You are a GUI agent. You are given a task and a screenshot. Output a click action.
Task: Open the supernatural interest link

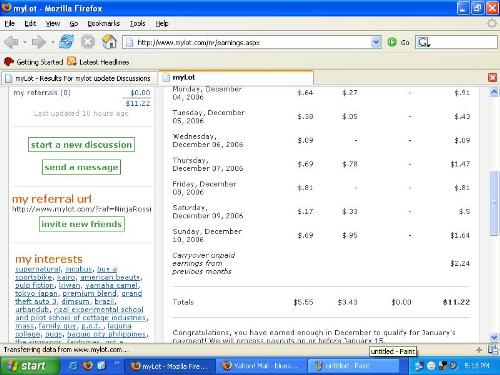38,269
